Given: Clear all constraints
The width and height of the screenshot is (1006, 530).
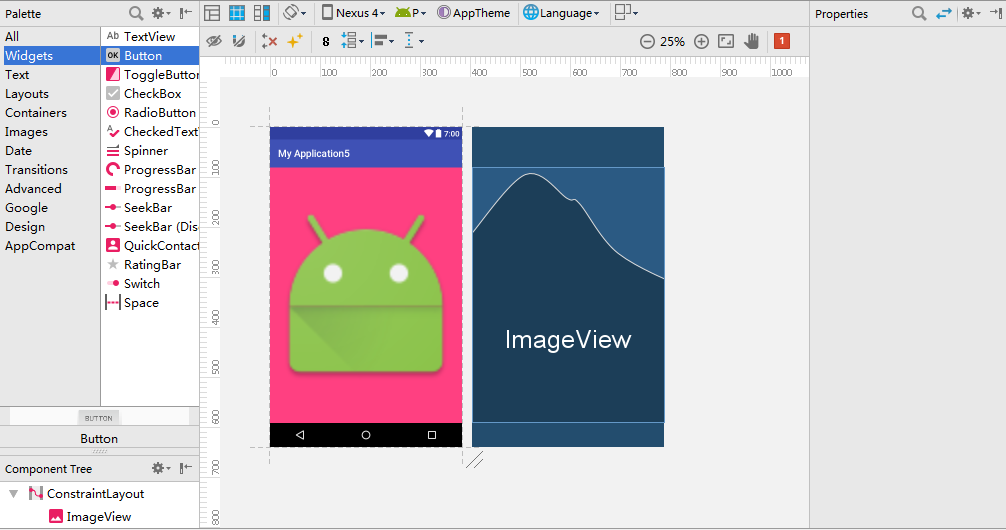Looking at the screenshot, I should [269, 41].
